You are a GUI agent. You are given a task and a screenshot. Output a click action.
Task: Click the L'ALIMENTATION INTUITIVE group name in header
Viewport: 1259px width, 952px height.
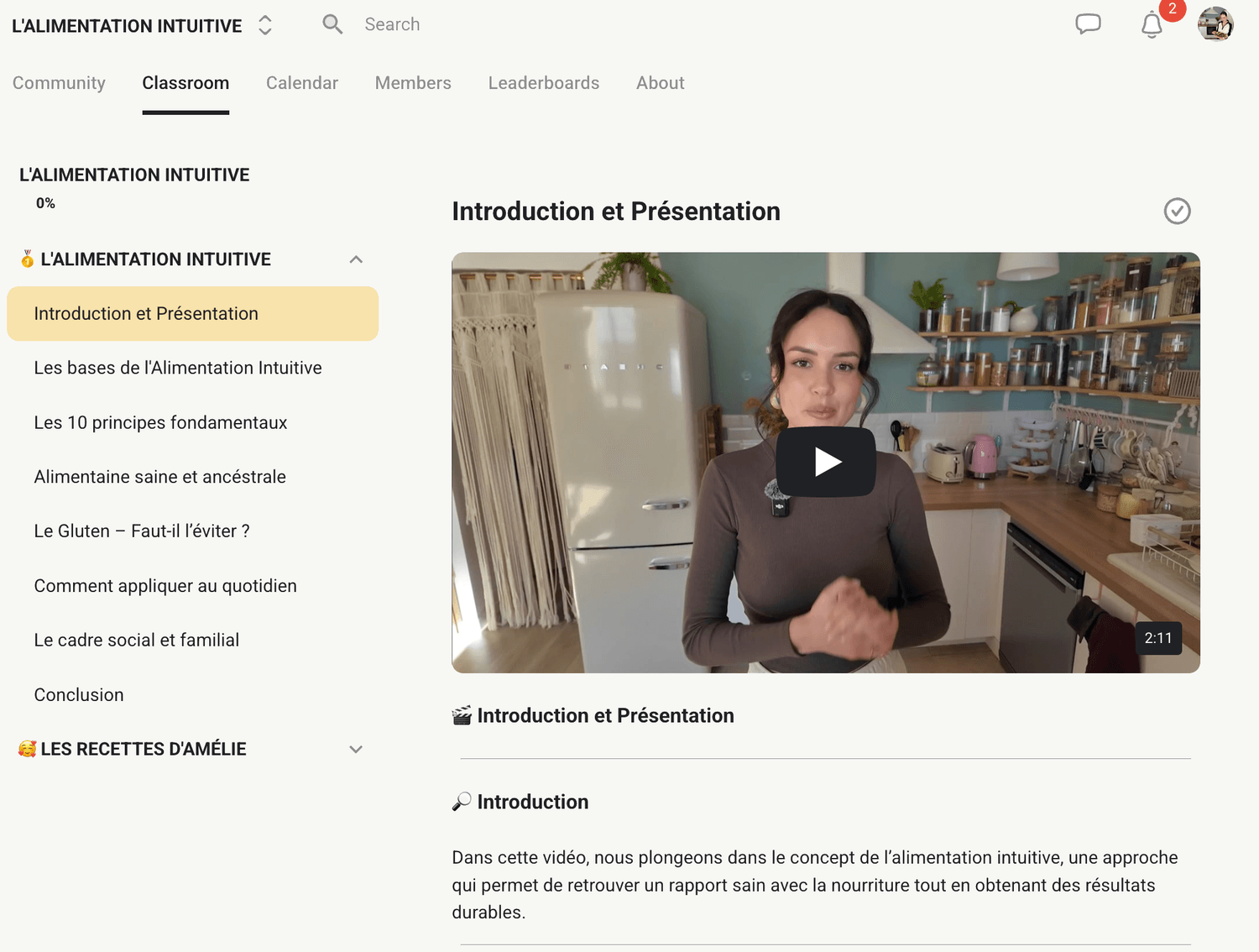(127, 26)
